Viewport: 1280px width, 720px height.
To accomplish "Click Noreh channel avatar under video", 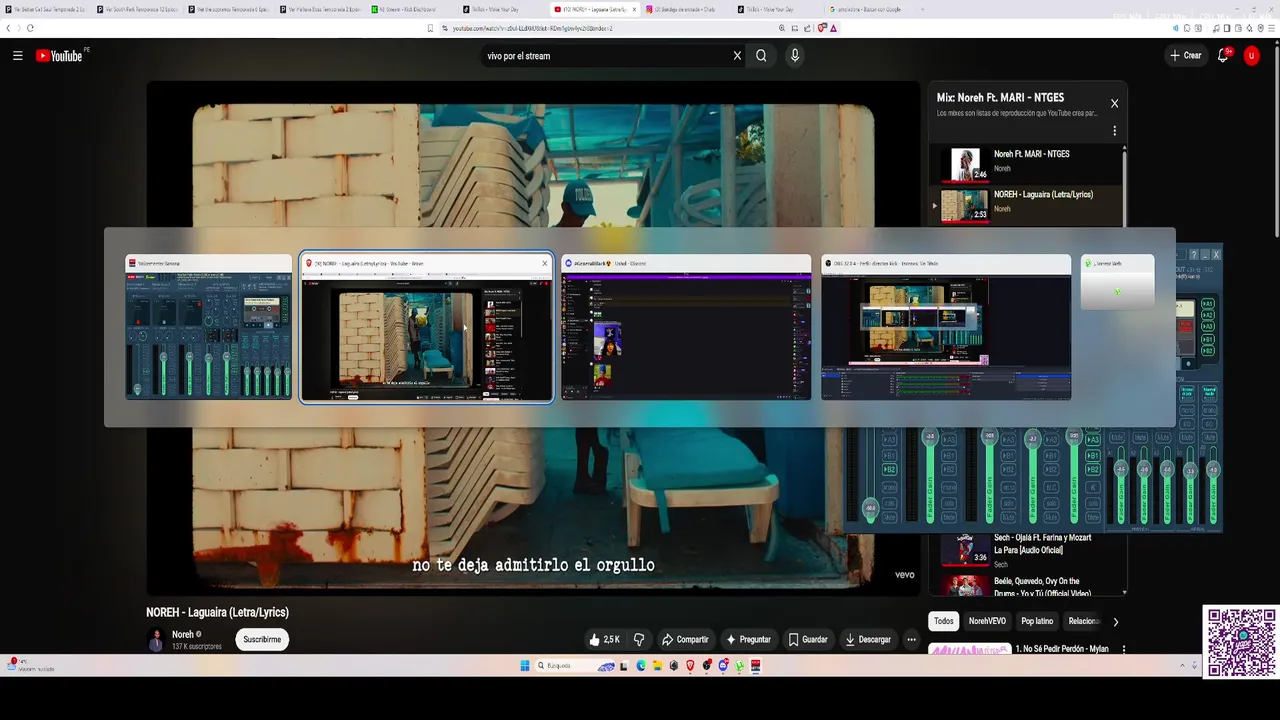I will coord(156,639).
